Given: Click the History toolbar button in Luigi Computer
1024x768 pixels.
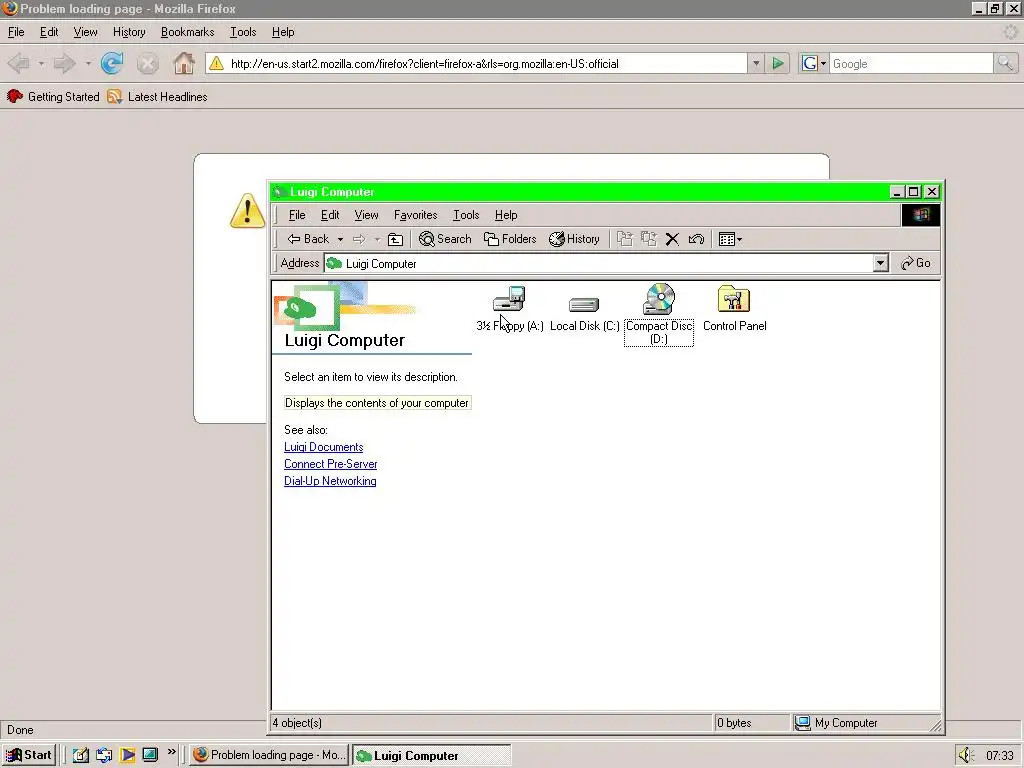Looking at the screenshot, I should (574, 239).
